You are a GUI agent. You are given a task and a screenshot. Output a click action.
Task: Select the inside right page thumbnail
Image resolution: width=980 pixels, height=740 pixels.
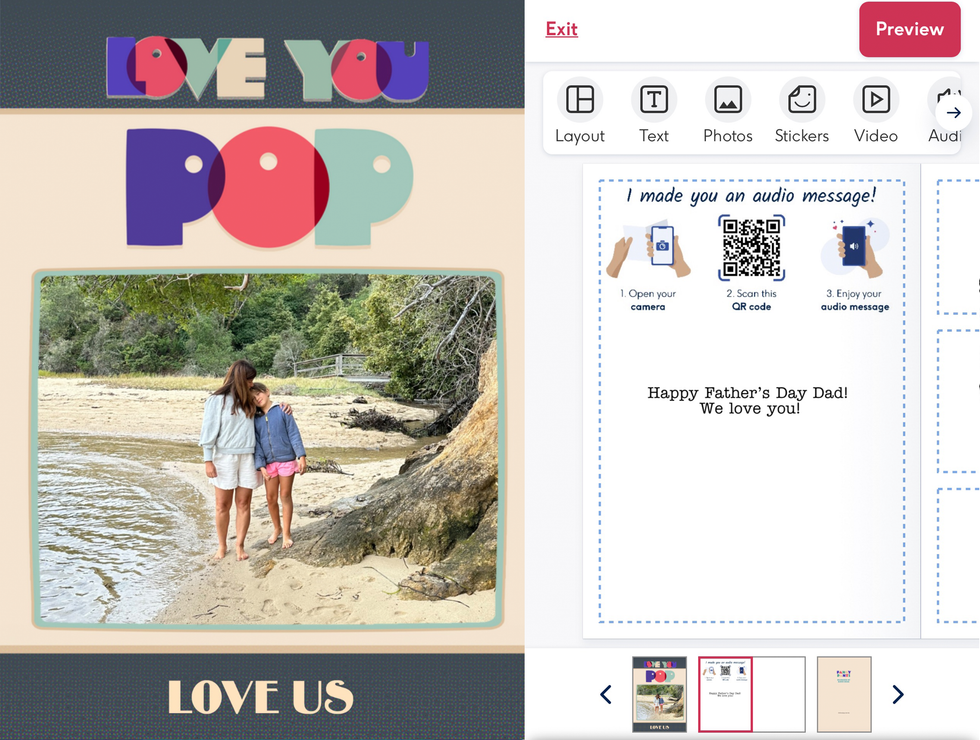[x=779, y=694]
